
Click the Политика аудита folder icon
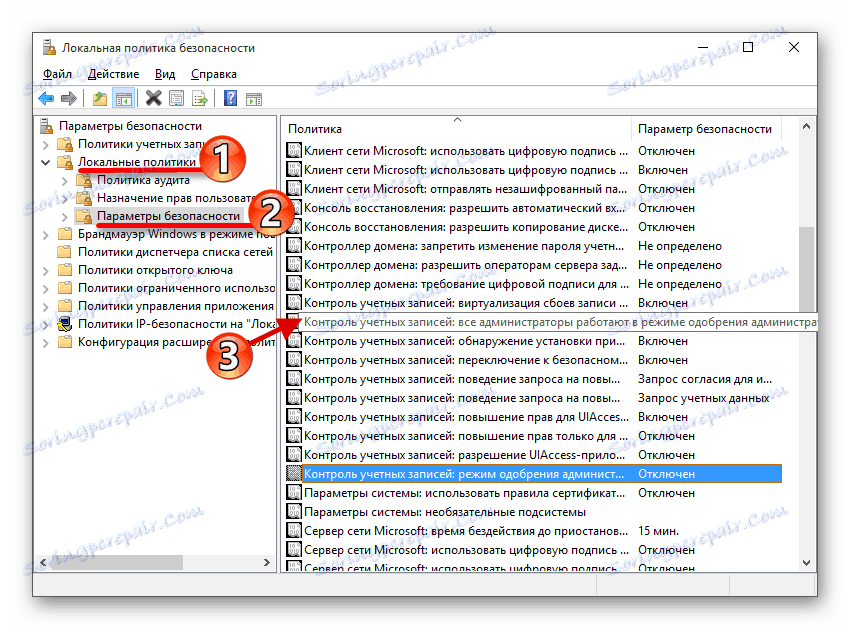84,180
